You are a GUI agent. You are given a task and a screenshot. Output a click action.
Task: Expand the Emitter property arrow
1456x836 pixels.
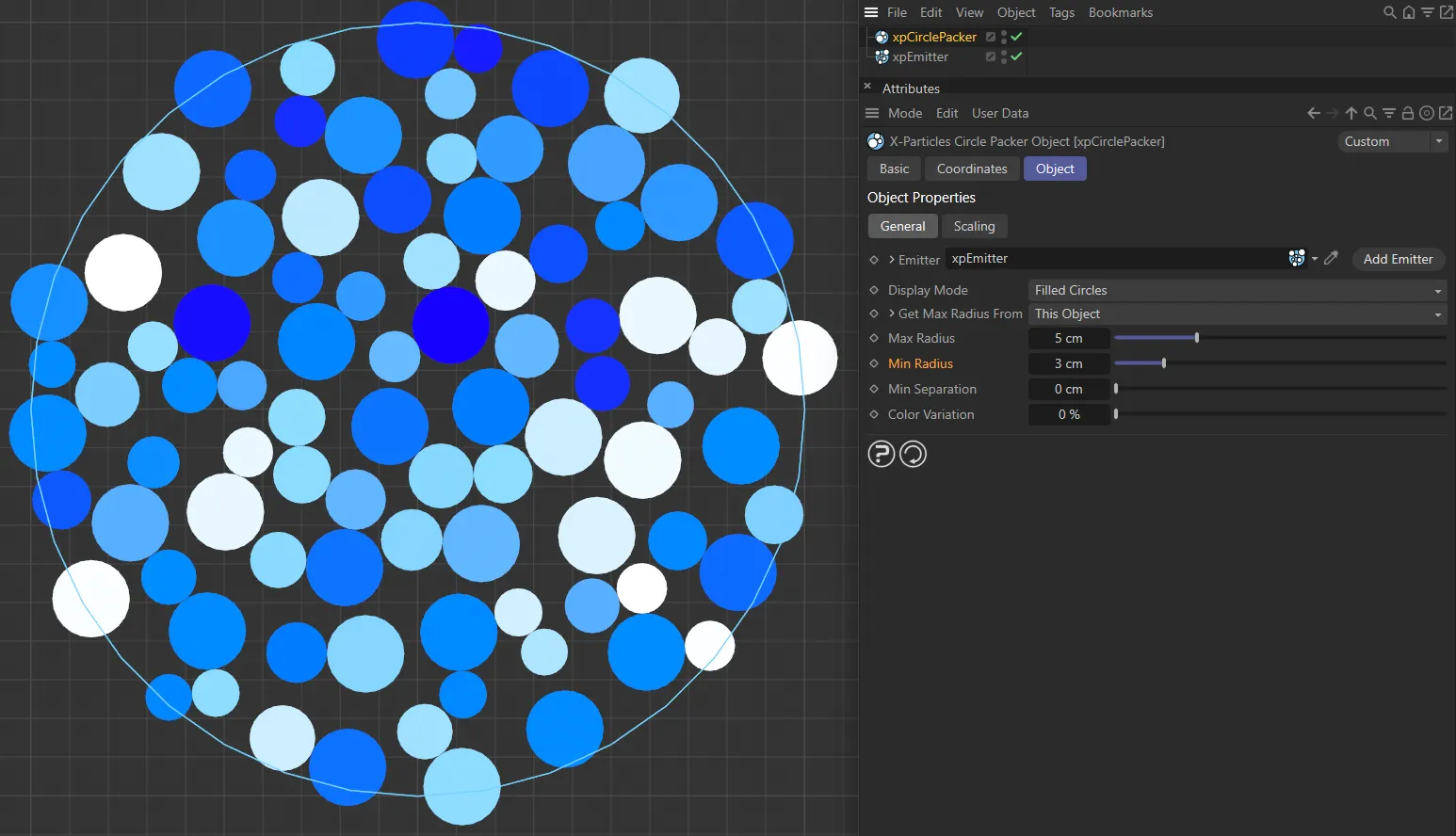tap(891, 259)
